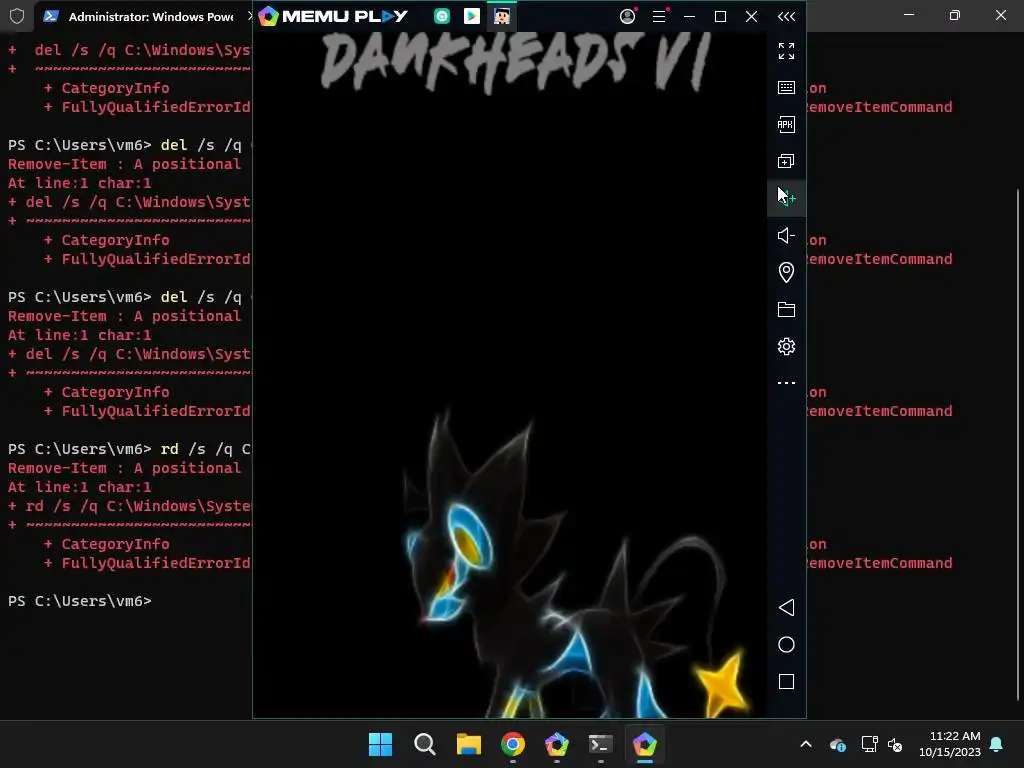
Task: Close the MEmu Play window
Action: coord(752,16)
